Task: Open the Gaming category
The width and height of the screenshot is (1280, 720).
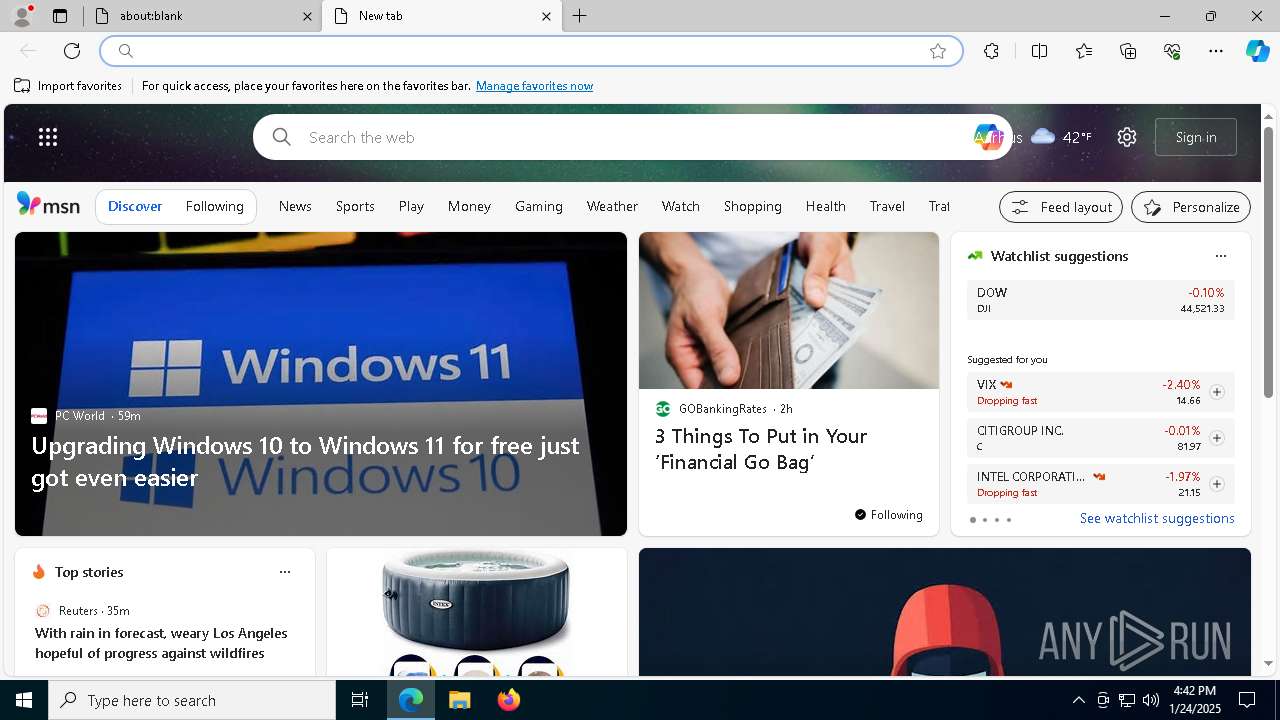Action: click(539, 206)
